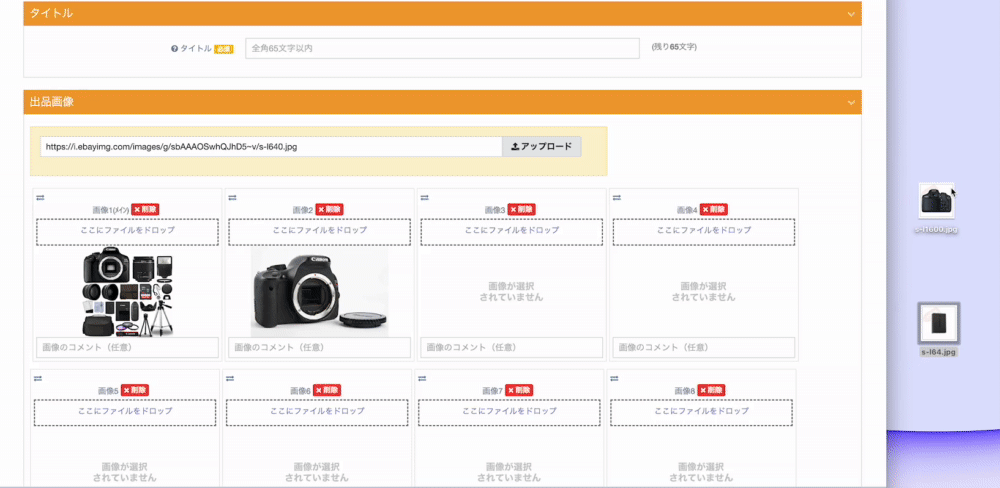The height and width of the screenshot is (488, 1000).
Task: Click the アップロード button
Action: point(541,147)
